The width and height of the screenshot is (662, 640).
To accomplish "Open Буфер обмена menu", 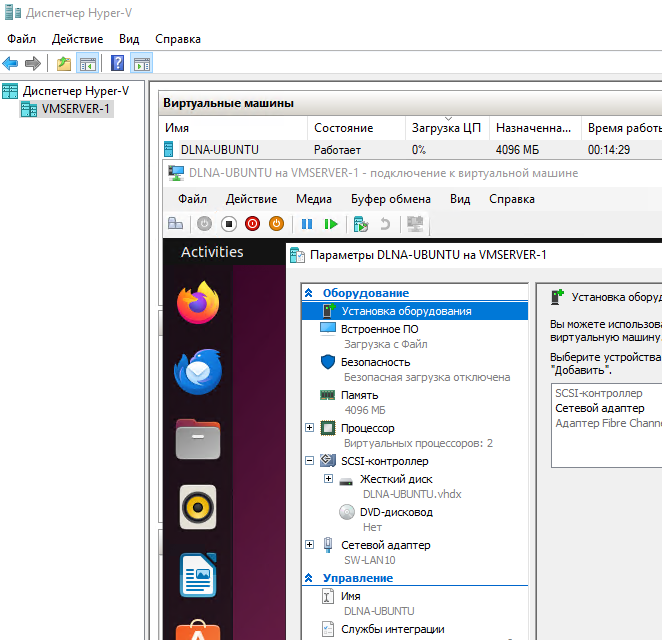I will tap(391, 199).
